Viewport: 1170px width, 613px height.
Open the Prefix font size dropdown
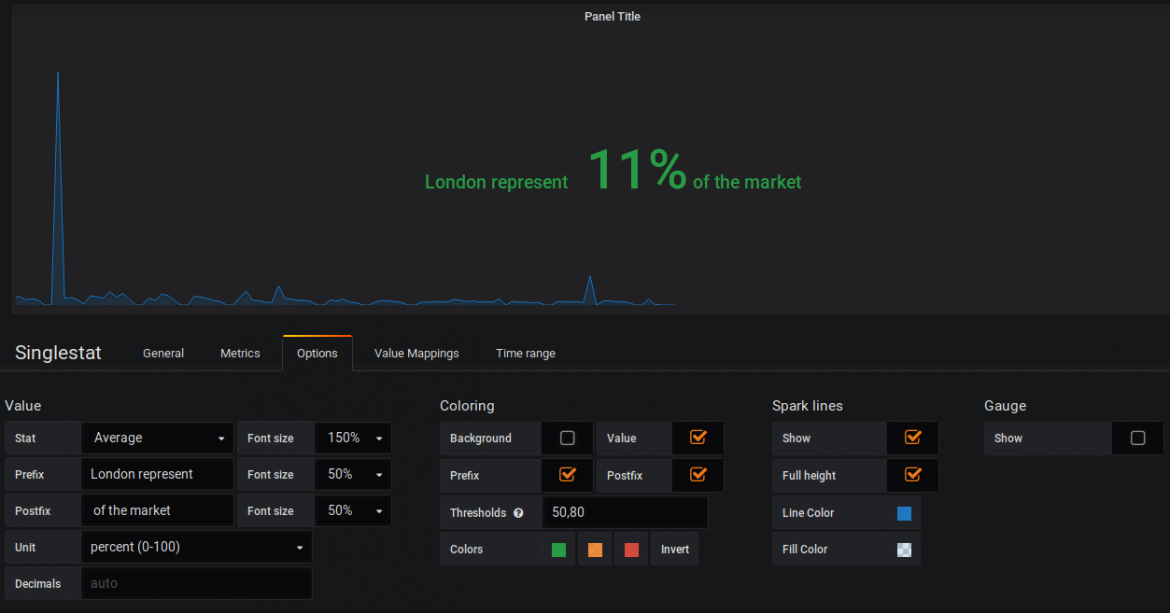353,474
